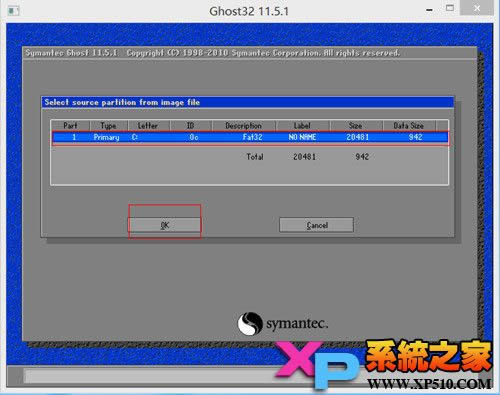The height and width of the screenshot is (395, 500).
Task: Click the Cancel button
Action: 316,225
